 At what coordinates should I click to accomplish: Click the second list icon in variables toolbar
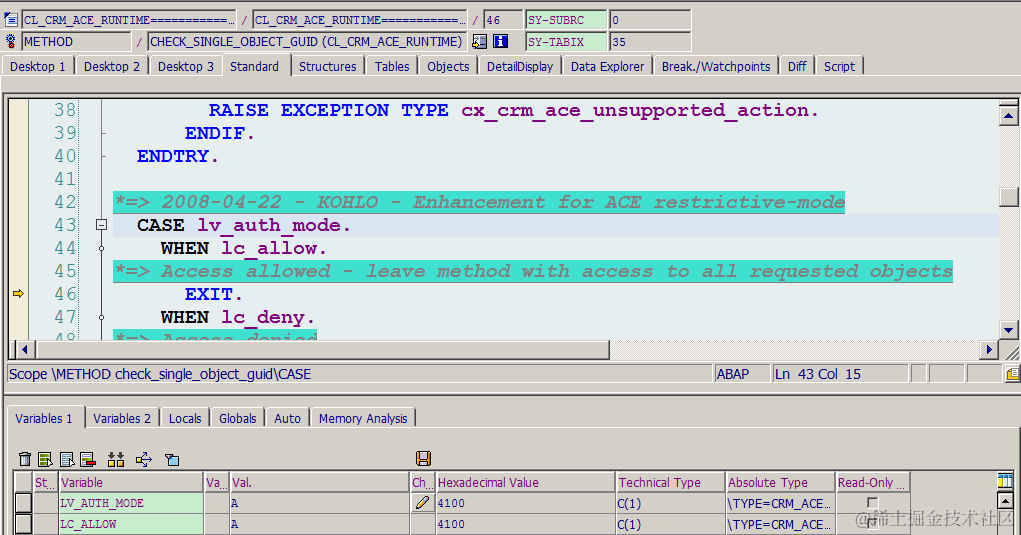pos(67,460)
